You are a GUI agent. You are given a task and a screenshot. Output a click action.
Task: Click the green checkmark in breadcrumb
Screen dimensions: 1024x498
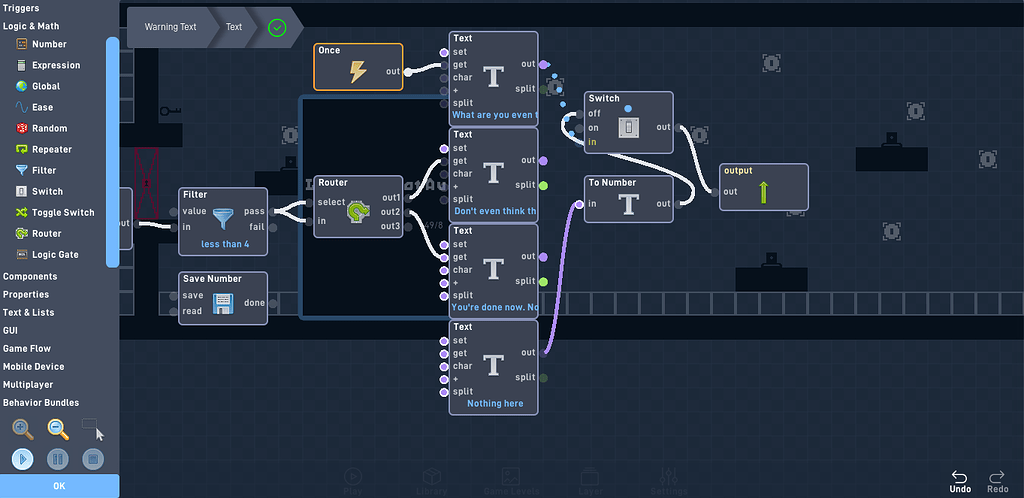[278, 27]
